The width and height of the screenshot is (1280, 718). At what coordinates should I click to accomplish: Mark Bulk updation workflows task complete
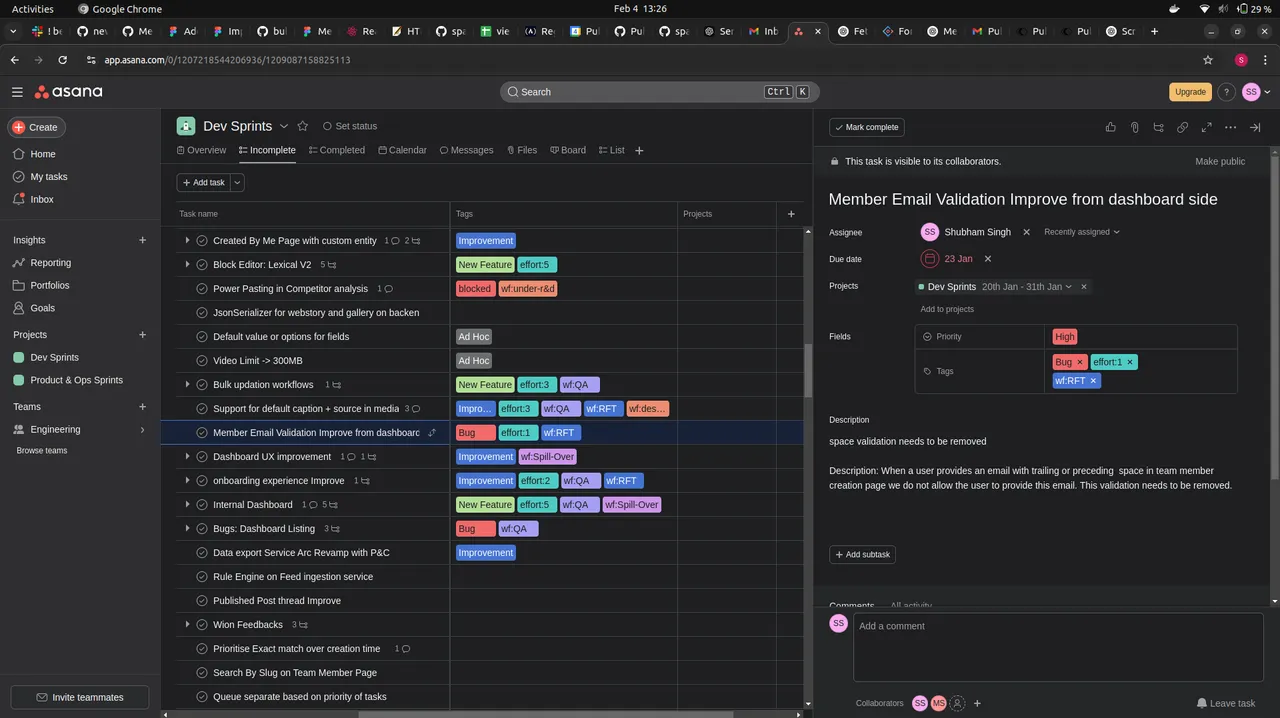click(x=202, y=385)
